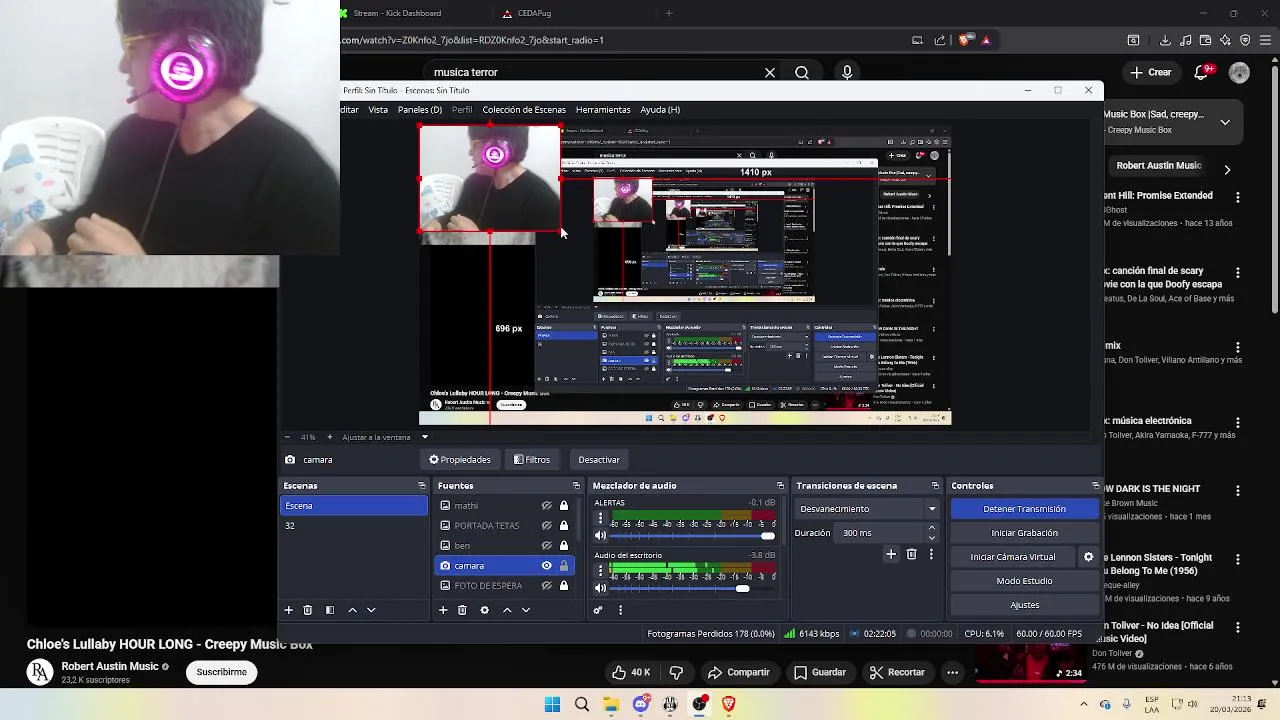
Task: Toggle visibility of mathi source
Action: [x=547, y=506]
